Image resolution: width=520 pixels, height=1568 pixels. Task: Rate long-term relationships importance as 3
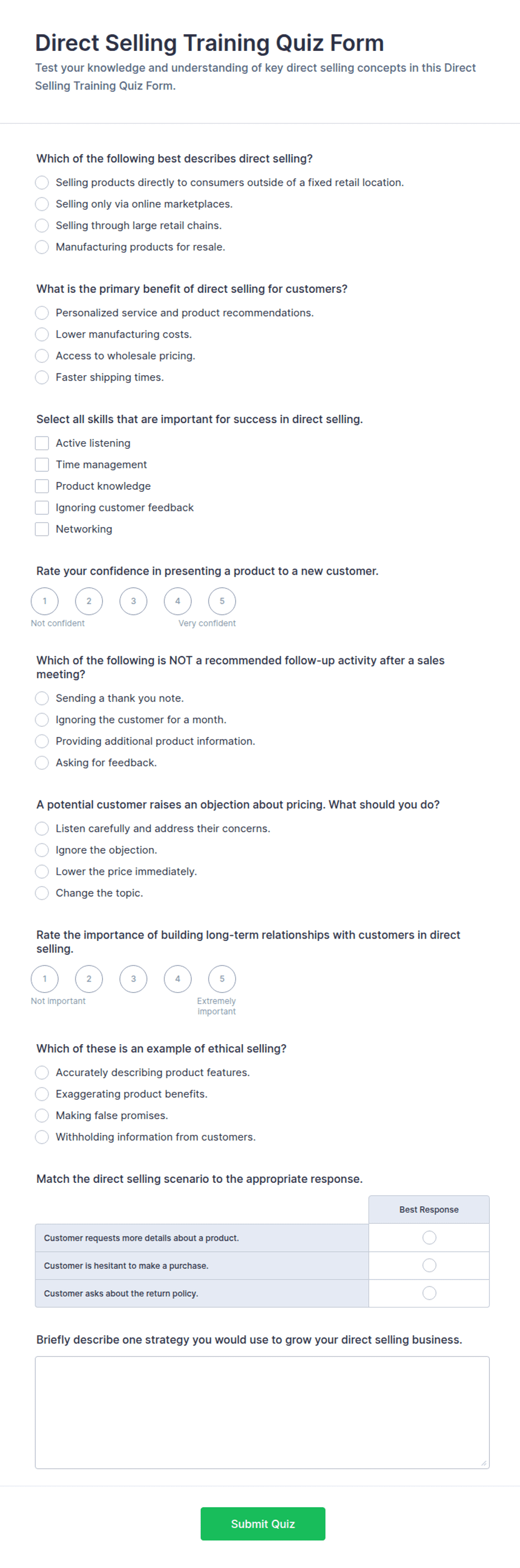(x=133, y=979)
